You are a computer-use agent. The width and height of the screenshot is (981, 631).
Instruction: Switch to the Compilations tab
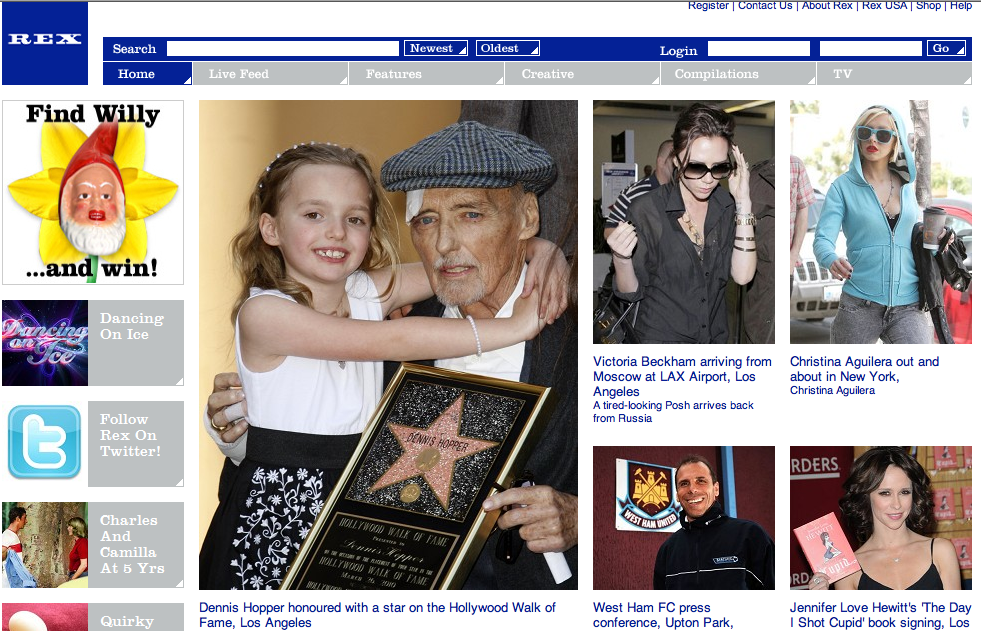(x=738, y=74)
